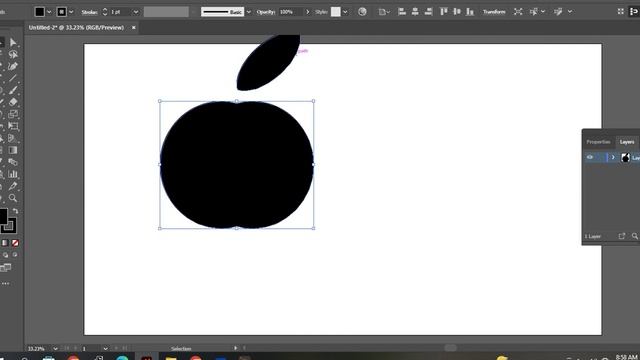
Task: Select the Untitled-2 document tab
Action: tap(76, 27)
